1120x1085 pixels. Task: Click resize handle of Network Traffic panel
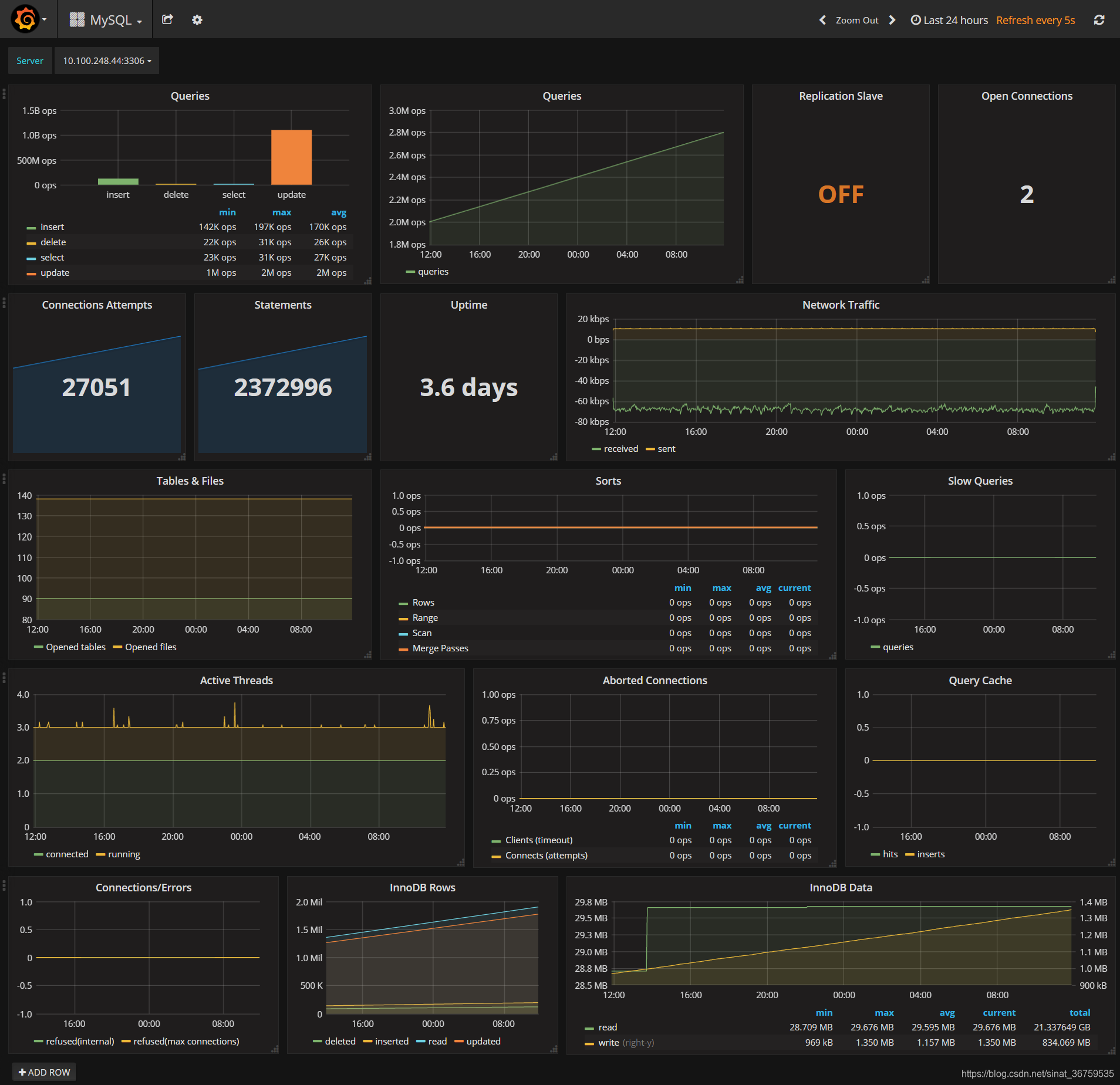pos(1111,457)
